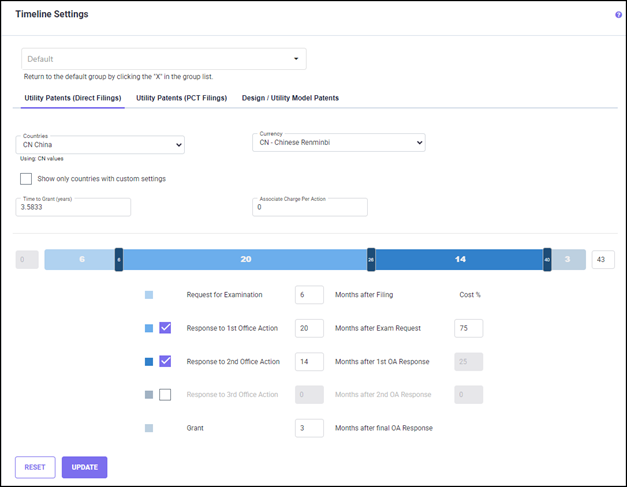627x487 pixels.
Task: Uncheck Response to 1st Office Action
Action: click(x=165, y=328)
